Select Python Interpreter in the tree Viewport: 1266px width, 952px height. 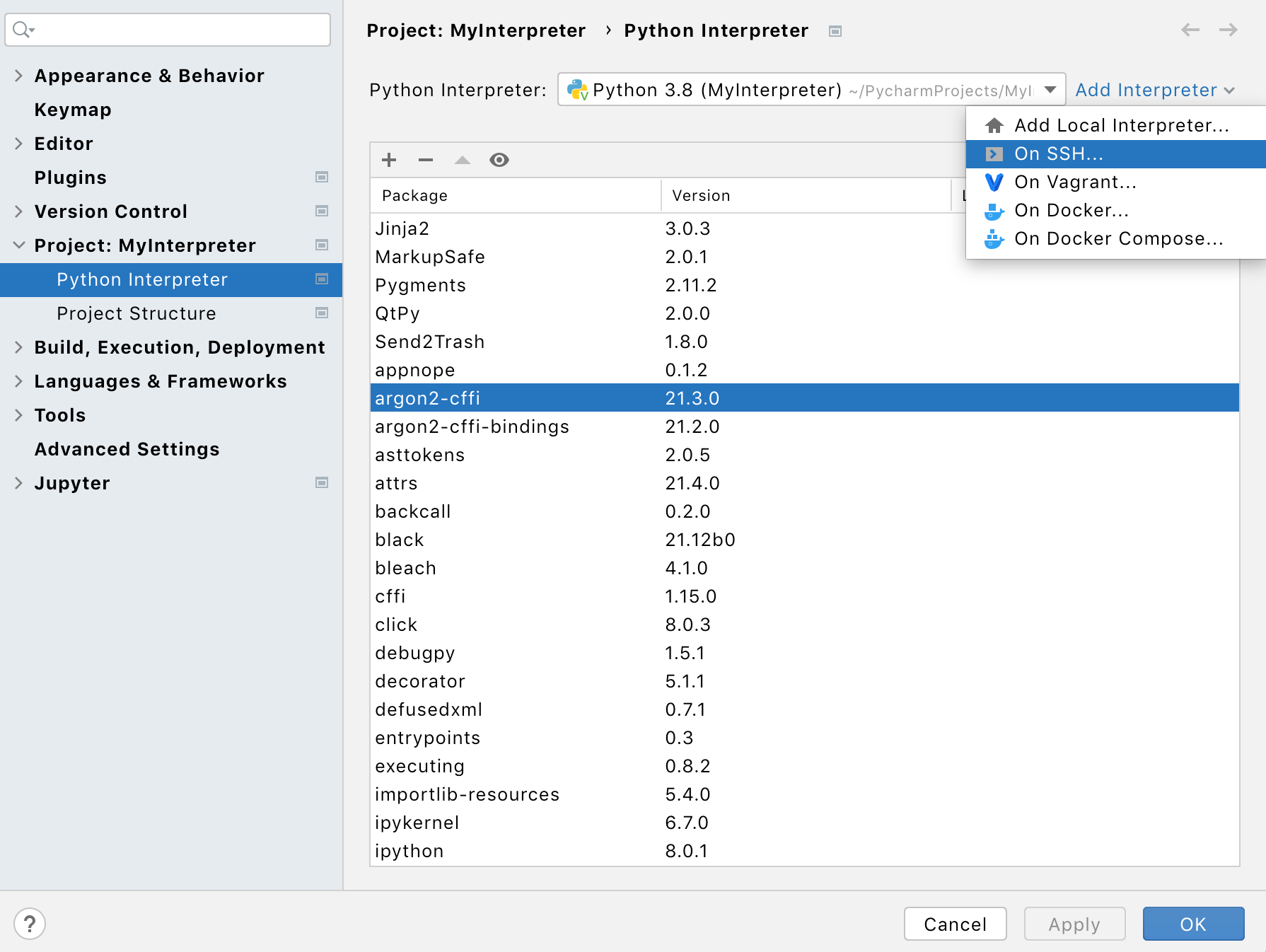171,279
